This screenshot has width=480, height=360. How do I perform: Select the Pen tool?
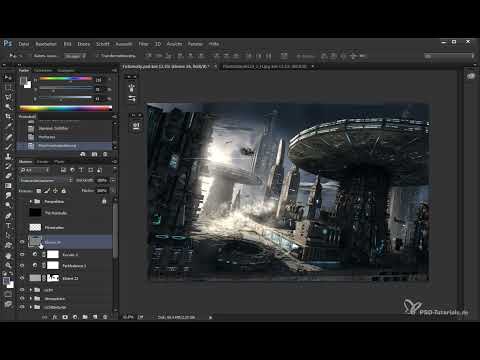tap(8, 216)
